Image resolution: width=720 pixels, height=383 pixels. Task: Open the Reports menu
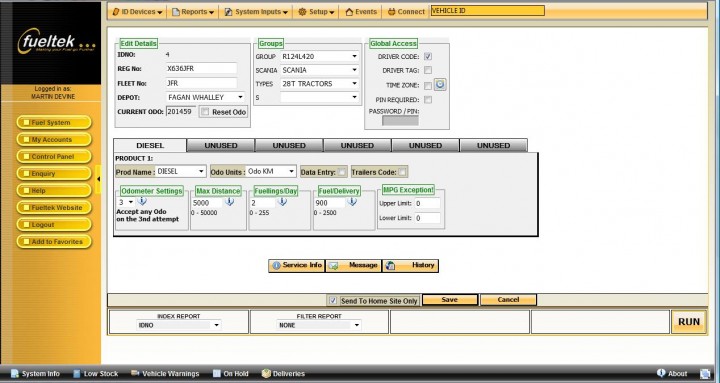(193, 12)
